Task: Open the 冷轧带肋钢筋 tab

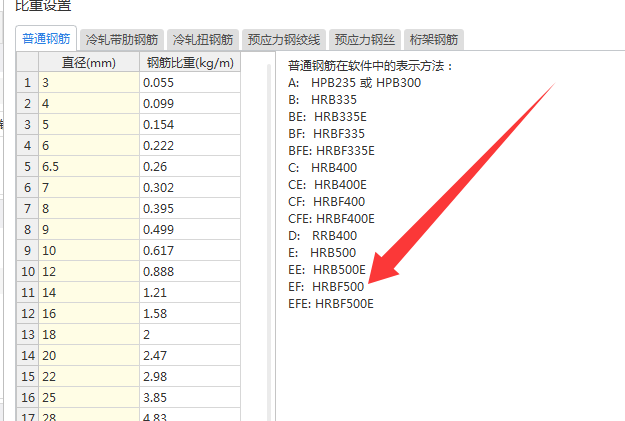Action: point(122,40)
